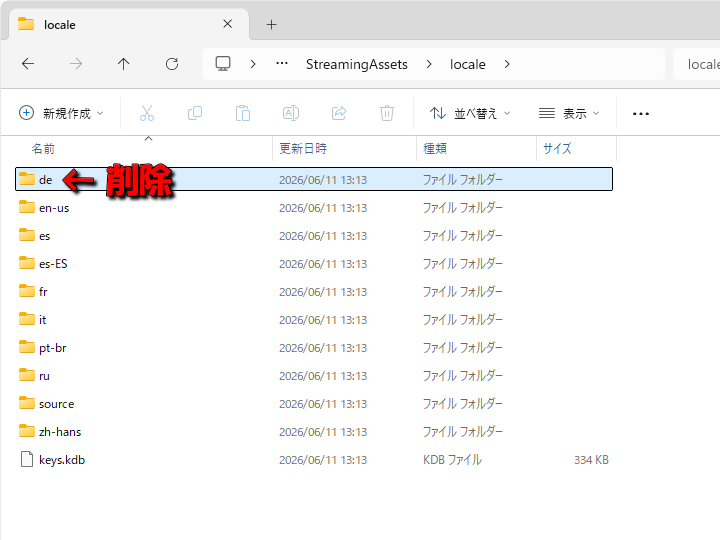Select the en-us folder
The height and width of the screenshot is (540, 720).
314,208
